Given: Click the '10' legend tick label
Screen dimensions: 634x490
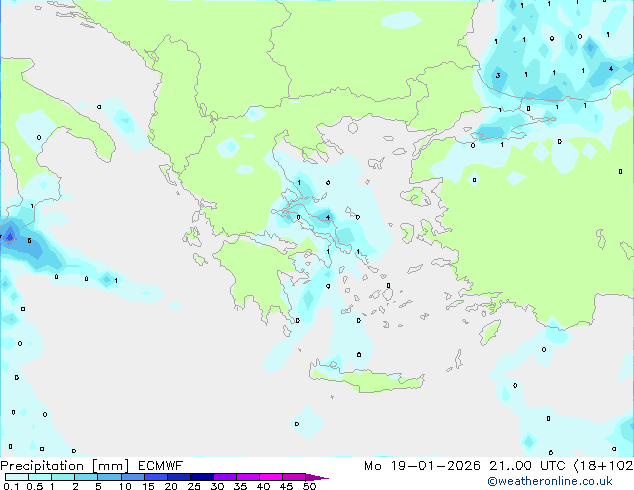Looking at the screenshot, I should point(125,486).
